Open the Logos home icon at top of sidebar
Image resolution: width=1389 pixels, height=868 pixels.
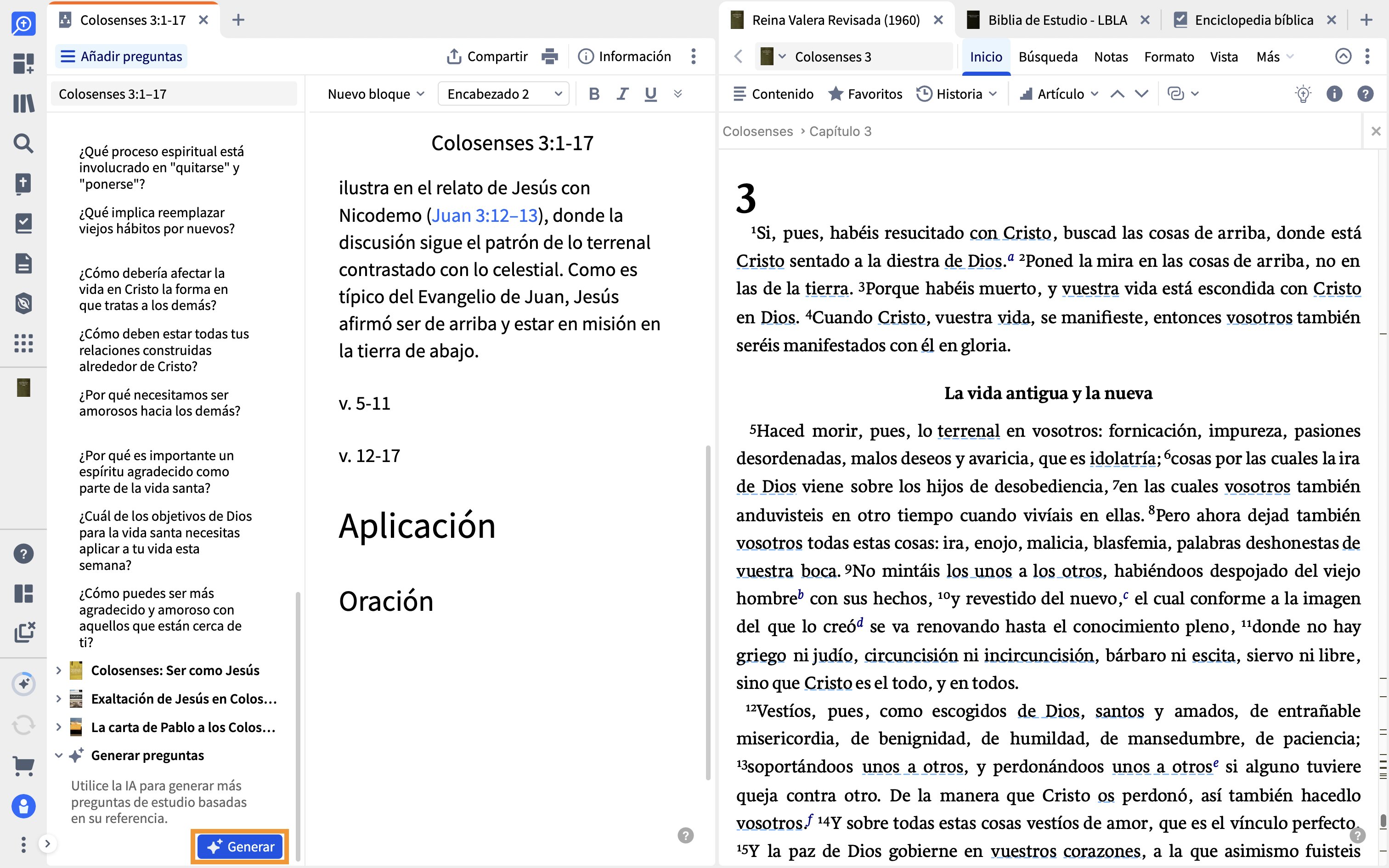(23, 23)
